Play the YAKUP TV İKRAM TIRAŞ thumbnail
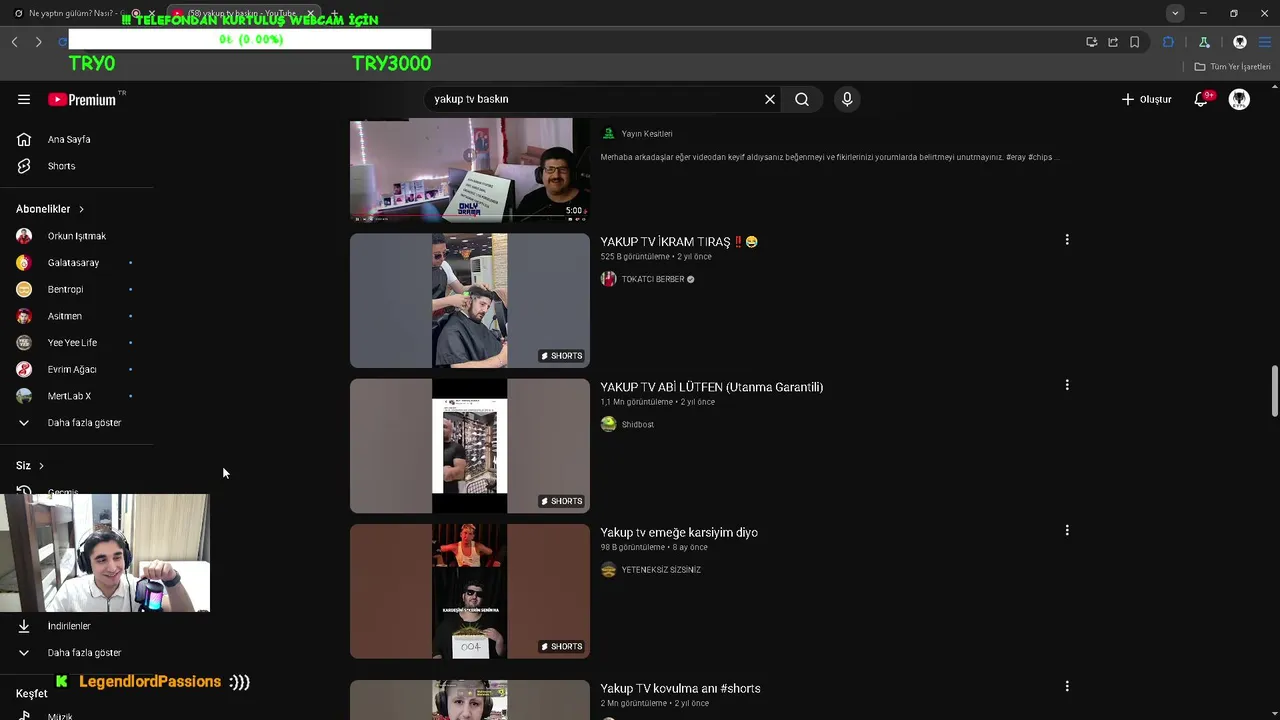 (x=470, y=300)
